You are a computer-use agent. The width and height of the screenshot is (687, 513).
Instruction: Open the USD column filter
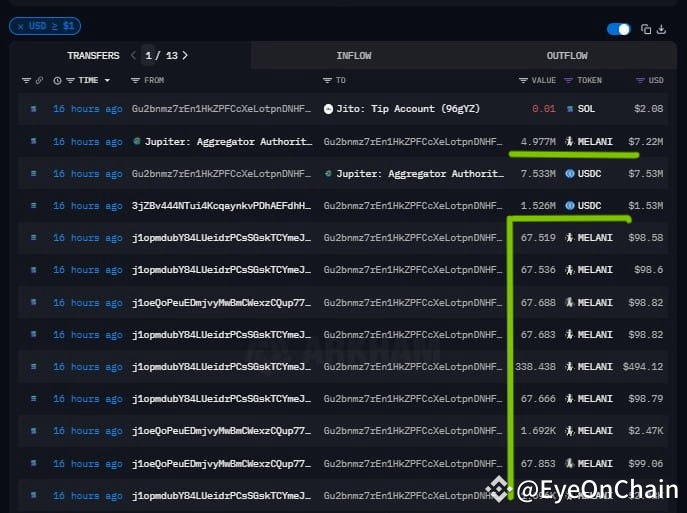[640, 81]
